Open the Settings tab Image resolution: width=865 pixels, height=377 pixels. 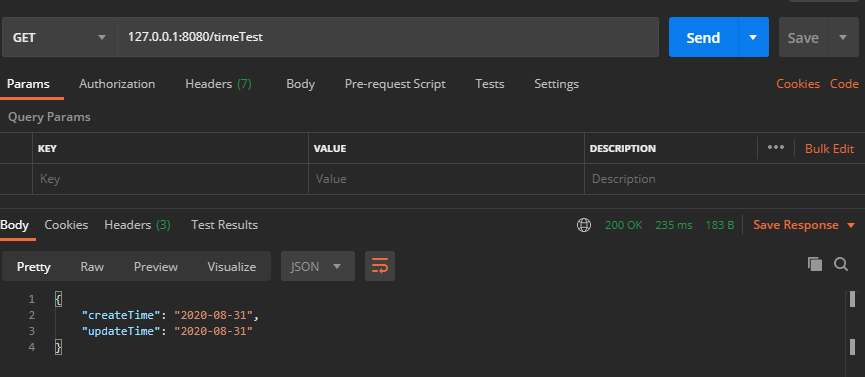tap(557, 84)
